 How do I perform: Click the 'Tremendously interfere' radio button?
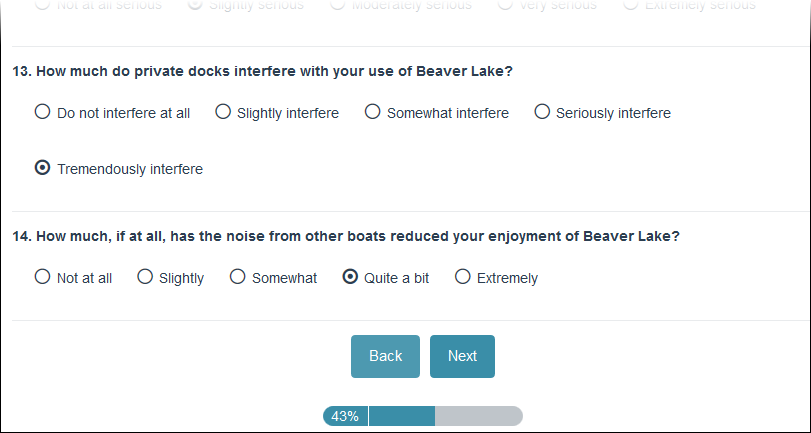[x=43, y=168]
